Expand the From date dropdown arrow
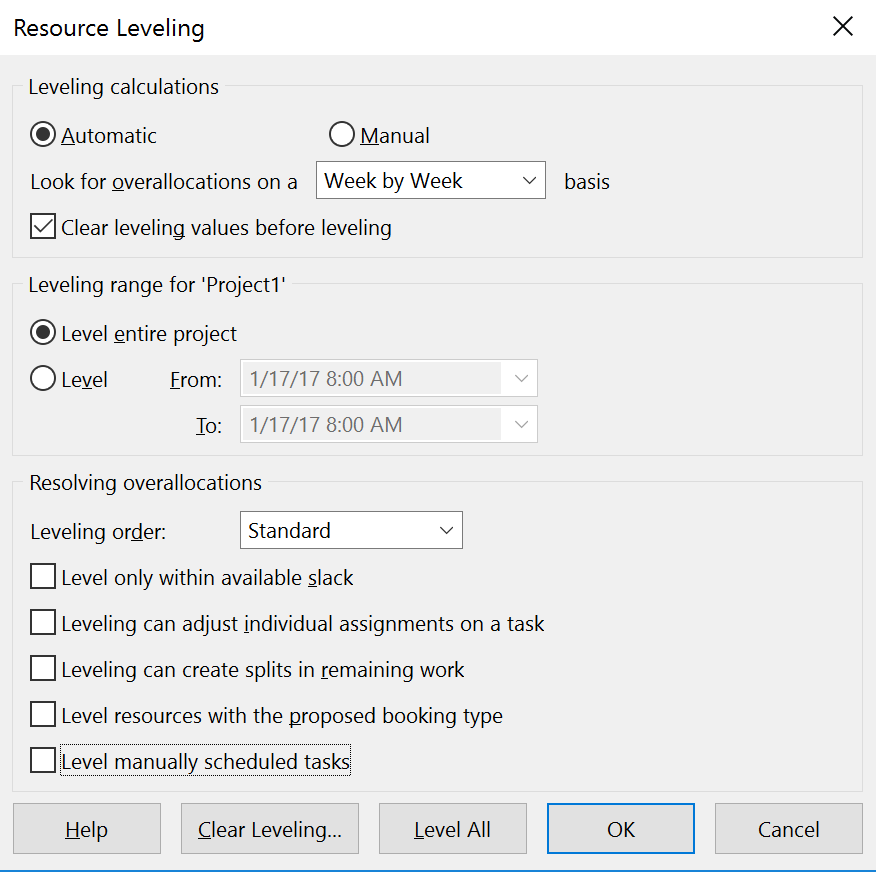The image size is (876, 872). click(x=520, y=379)
